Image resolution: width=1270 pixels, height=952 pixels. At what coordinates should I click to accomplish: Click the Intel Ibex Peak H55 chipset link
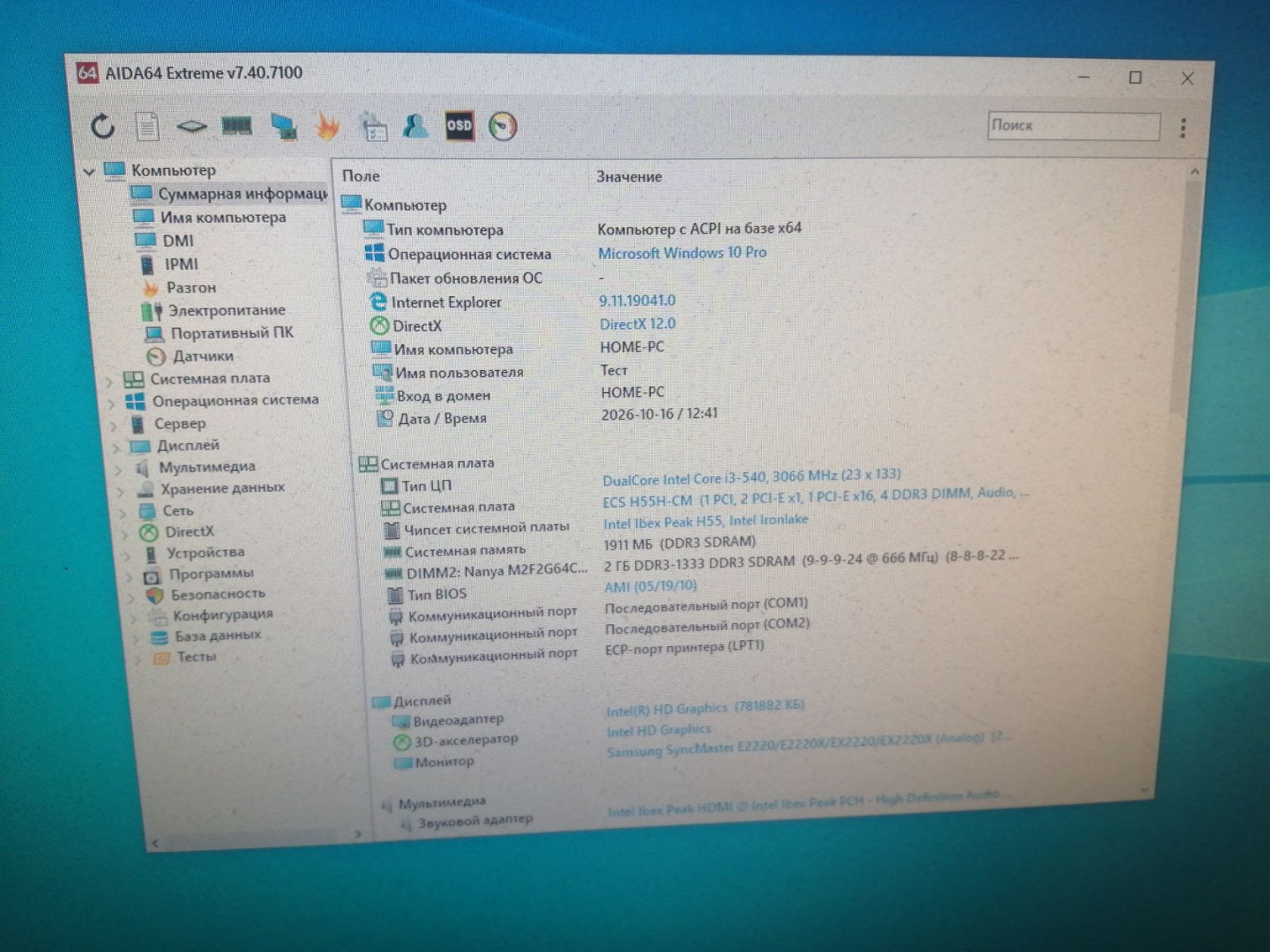(705, 521)
